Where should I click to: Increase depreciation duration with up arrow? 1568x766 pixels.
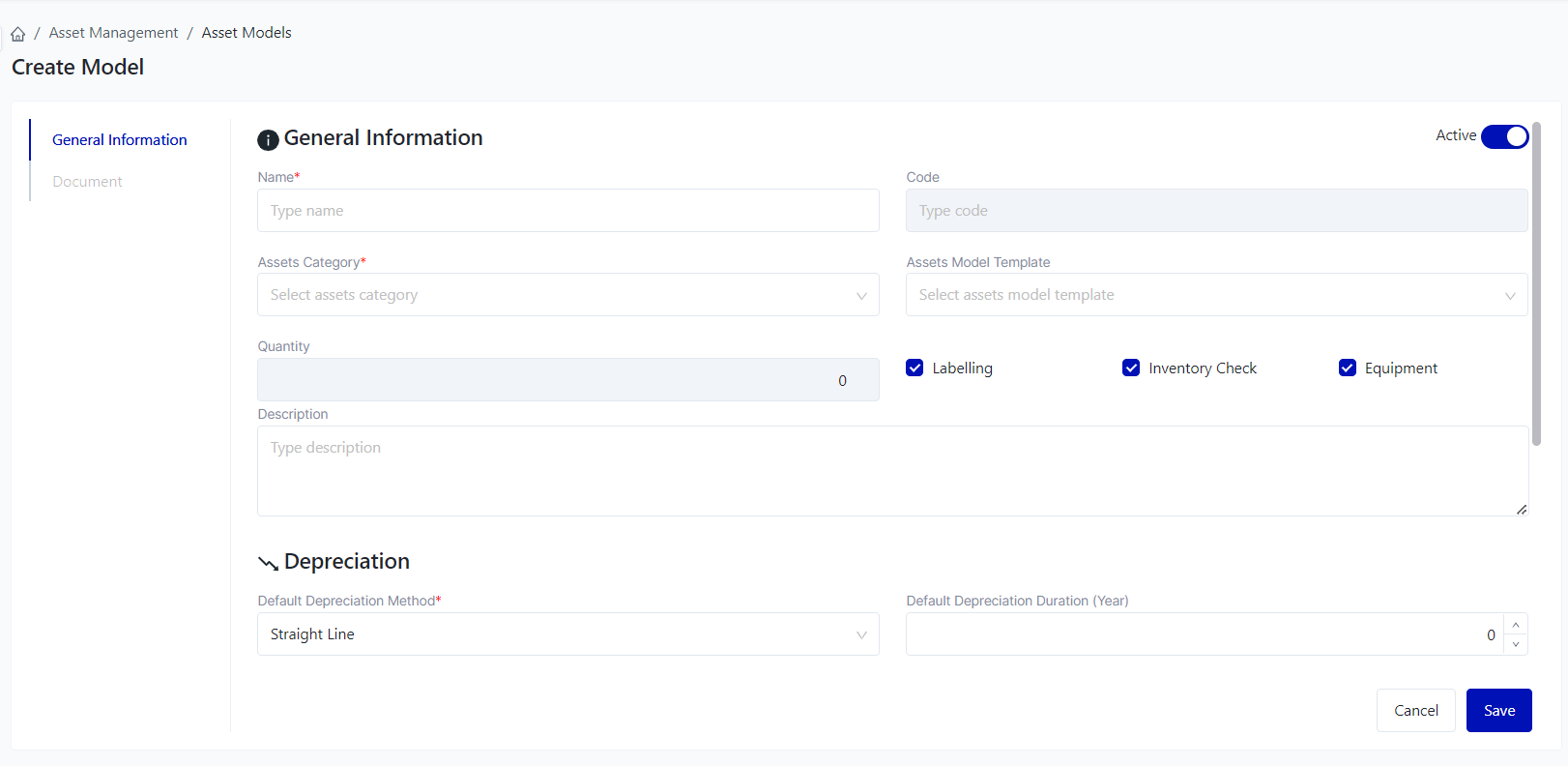click(x=1515, y=625)
